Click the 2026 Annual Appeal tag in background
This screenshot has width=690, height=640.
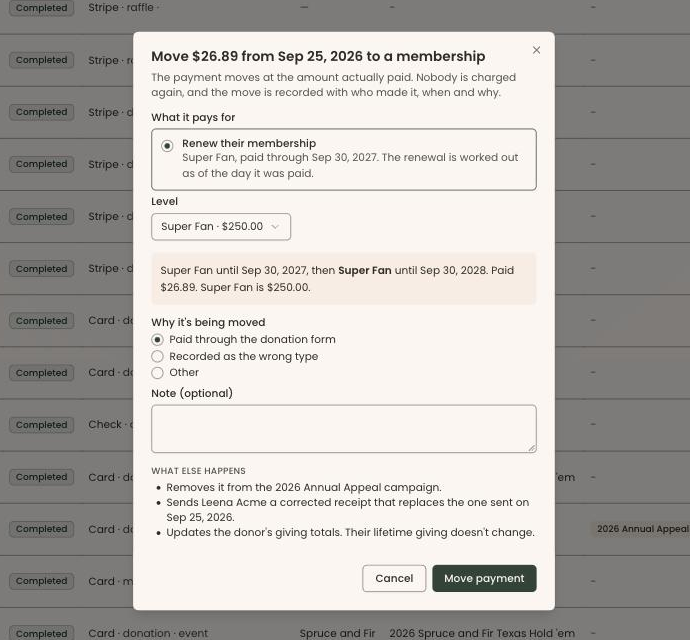(642, 529)
